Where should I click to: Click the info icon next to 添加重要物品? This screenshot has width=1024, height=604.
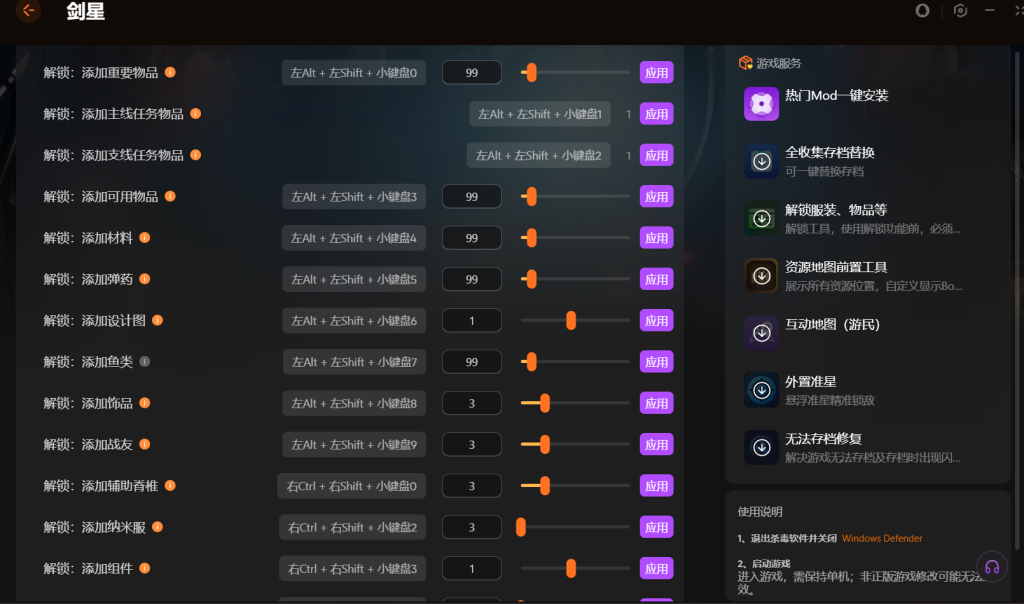click(171, 72)
